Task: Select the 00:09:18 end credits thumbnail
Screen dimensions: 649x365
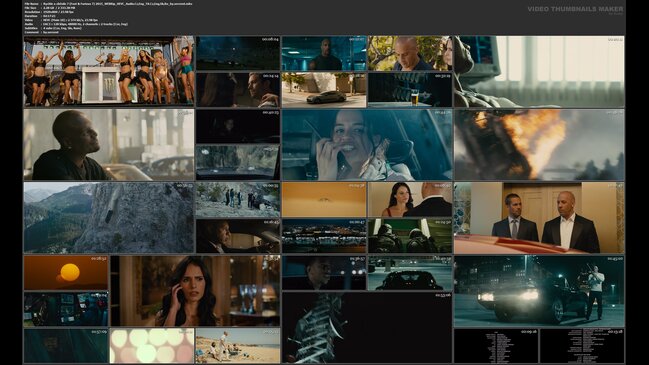Action: tap(496, 346)
